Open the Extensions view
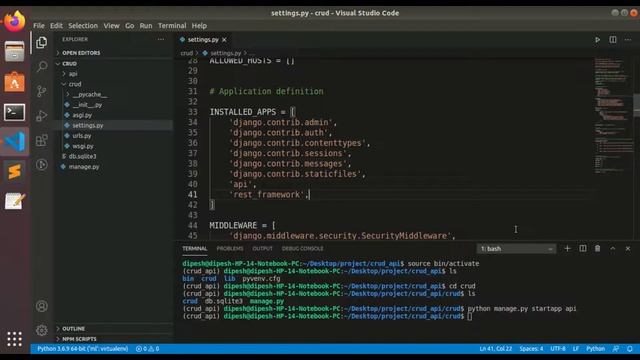The height and width of the screenshot is (360, 640). [x=41, y=140]
